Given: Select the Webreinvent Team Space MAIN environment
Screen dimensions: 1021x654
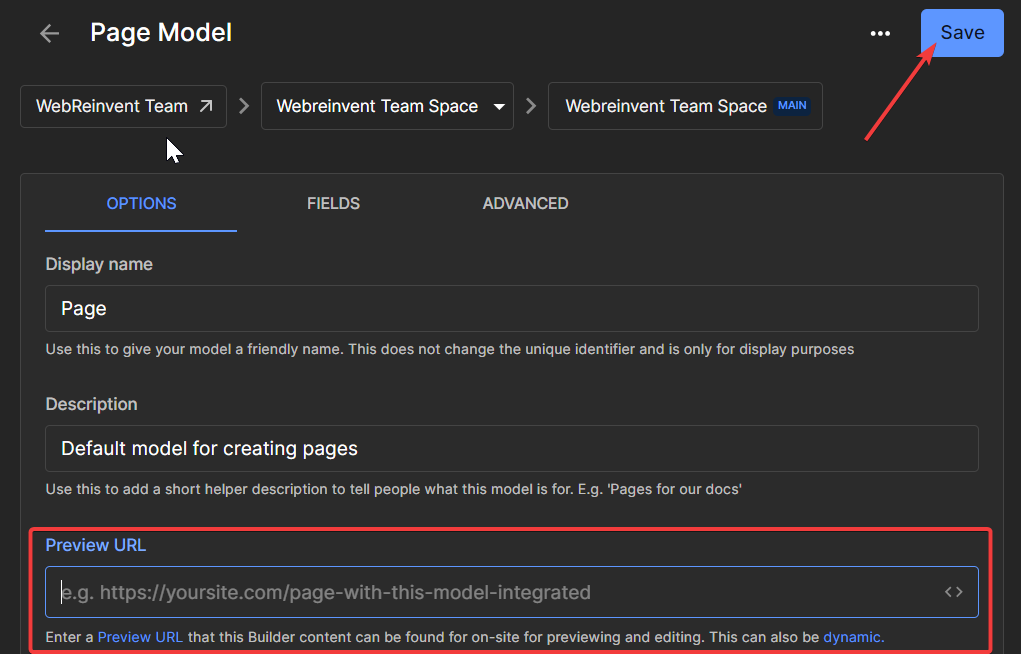Looking at the screenshot, I should point(684,105).
